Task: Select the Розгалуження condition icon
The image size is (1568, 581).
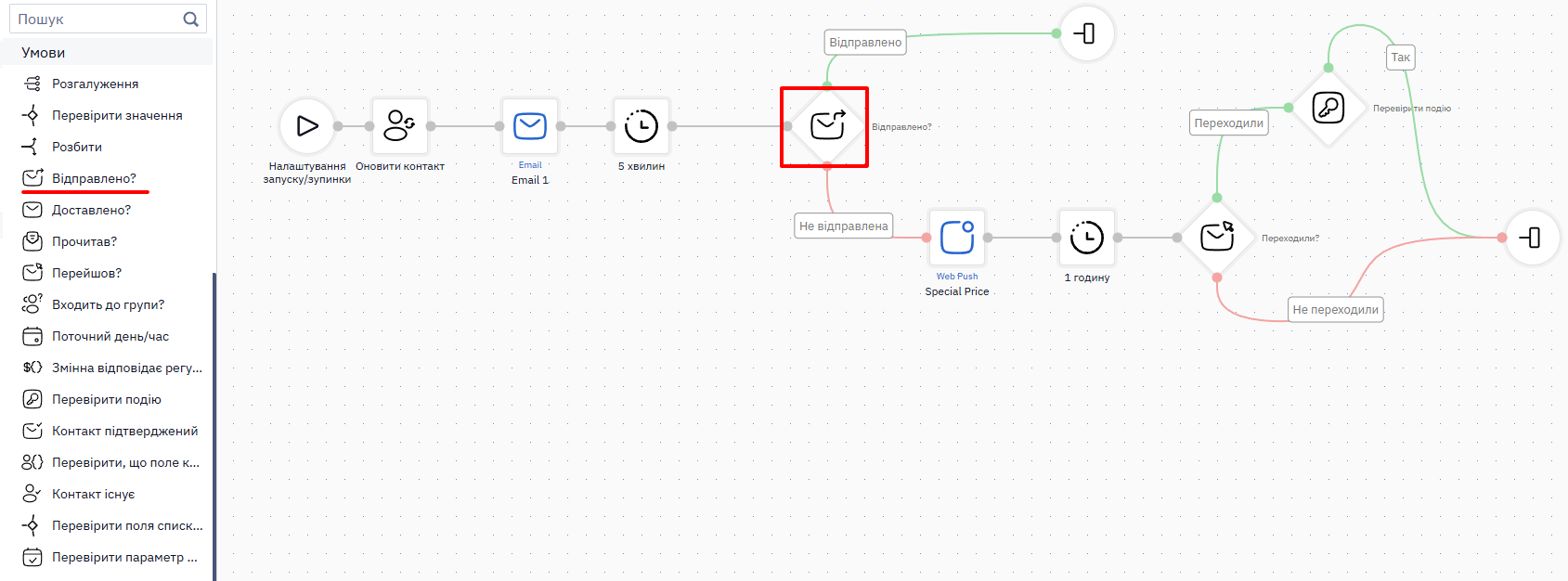Action: coord(32,84)
